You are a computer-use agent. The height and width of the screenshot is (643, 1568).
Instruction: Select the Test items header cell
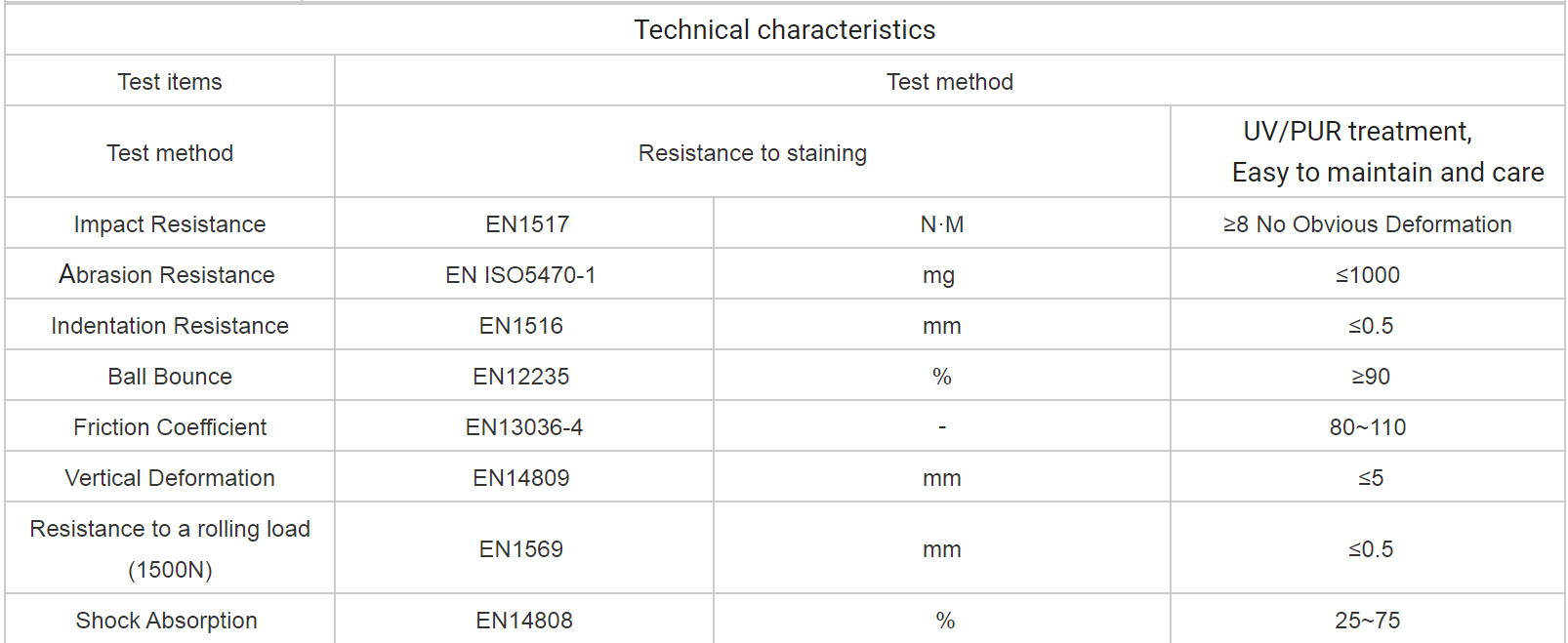coord(170,82)
